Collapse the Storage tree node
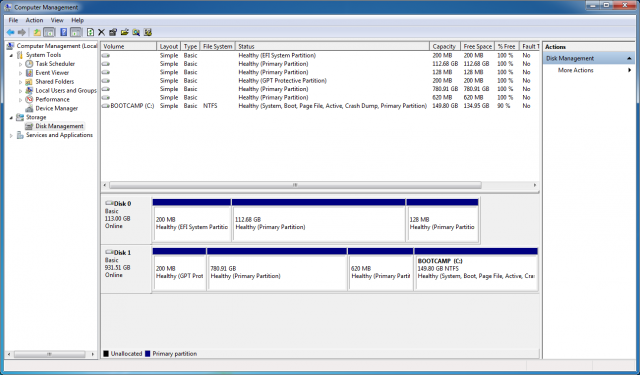 tap(11, 118)
